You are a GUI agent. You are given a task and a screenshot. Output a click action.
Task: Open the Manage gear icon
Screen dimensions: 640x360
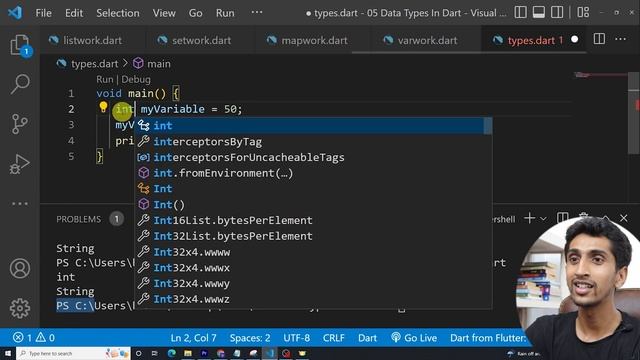click(x=20, y=308)
